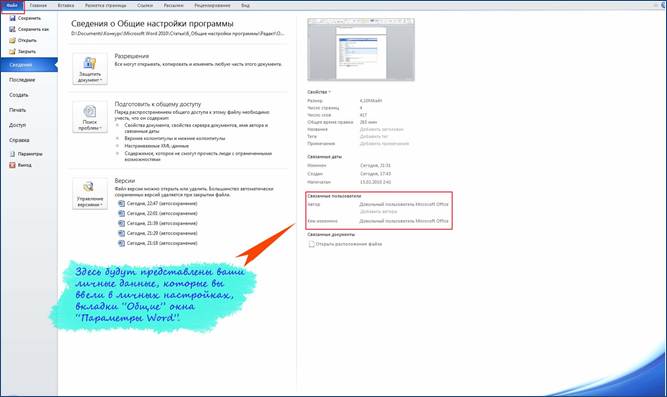Image resolution: width=667 pixels, height=397 pixels.
Task: Open the Последние documents list
Action: (22, 80)
